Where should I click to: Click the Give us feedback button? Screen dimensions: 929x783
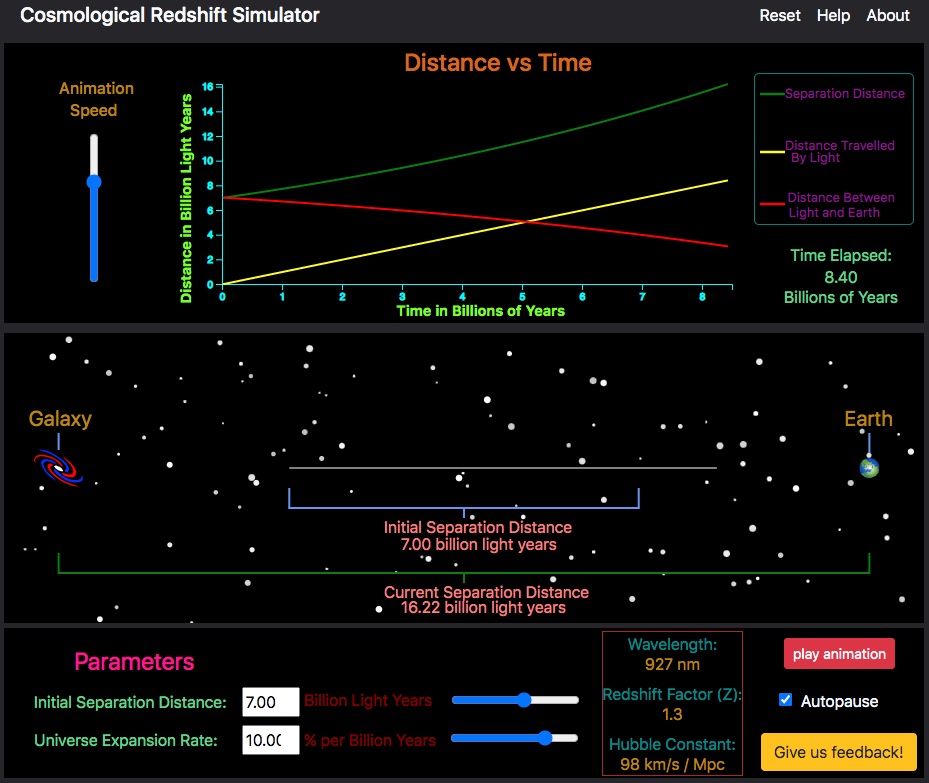pos(838,751)
